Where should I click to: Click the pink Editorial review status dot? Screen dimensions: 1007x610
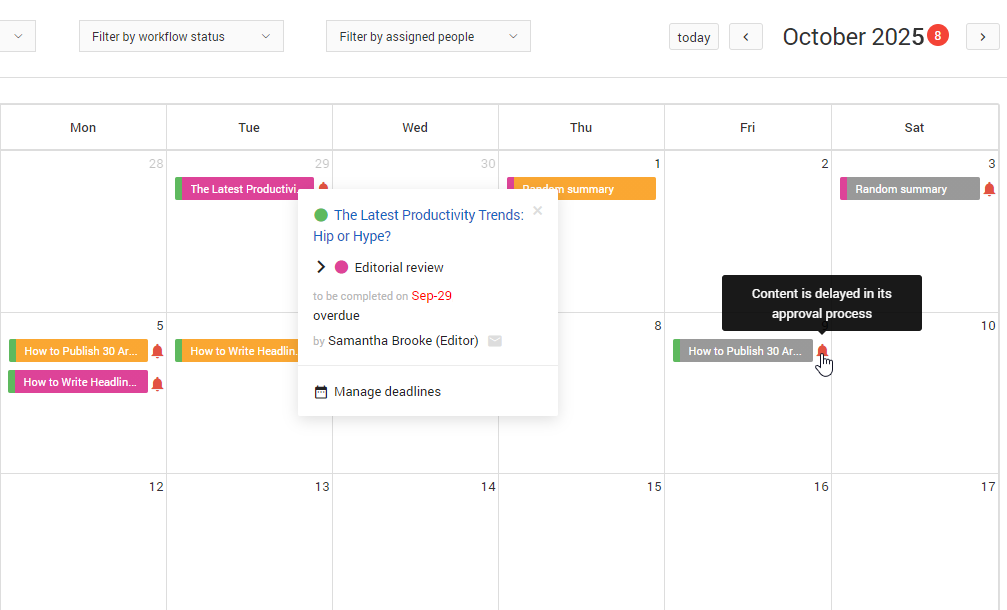[x=342, y=267]
